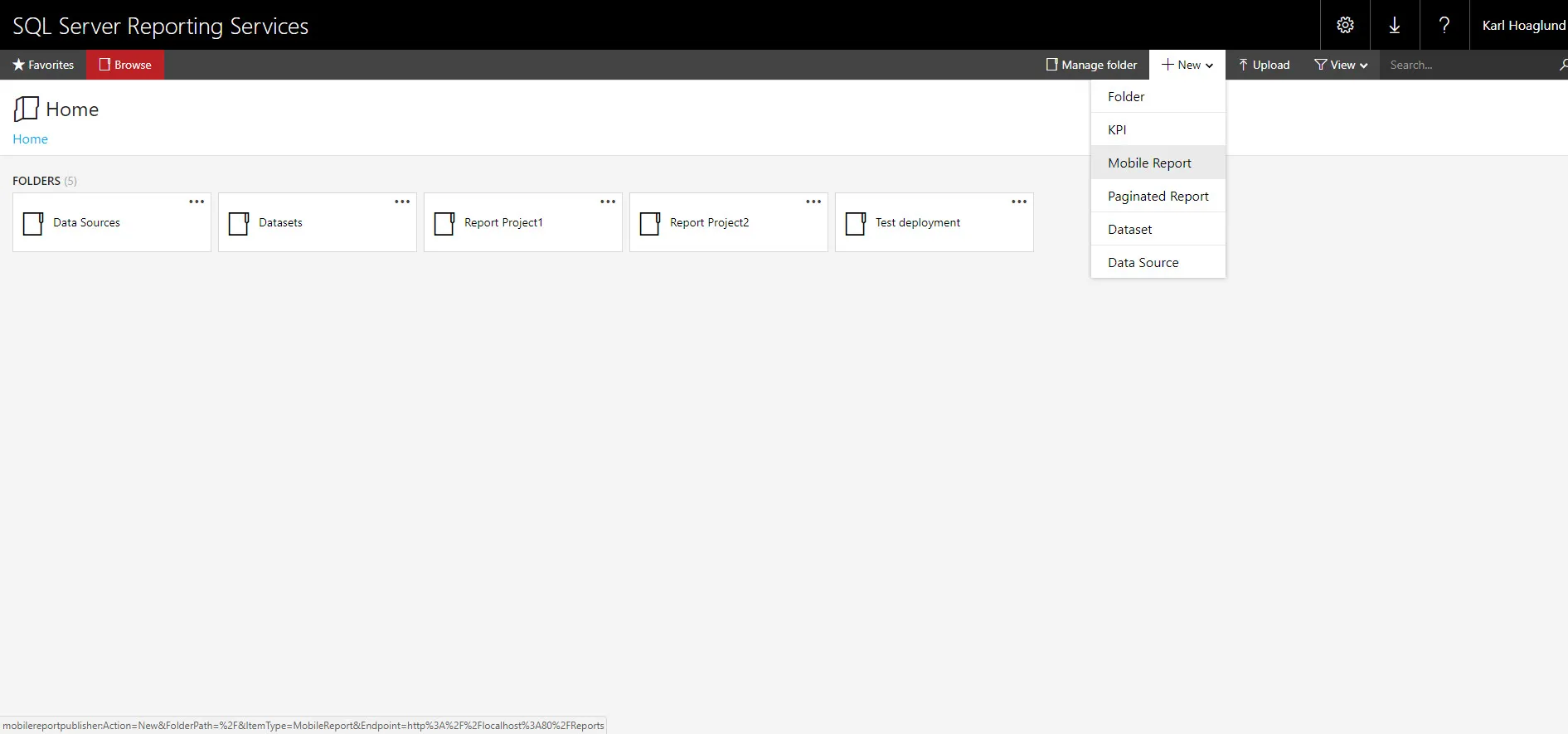Choose Dataset from the New menu
The width and height of the screenshot is (1568, 734).
coord(1158,229)
